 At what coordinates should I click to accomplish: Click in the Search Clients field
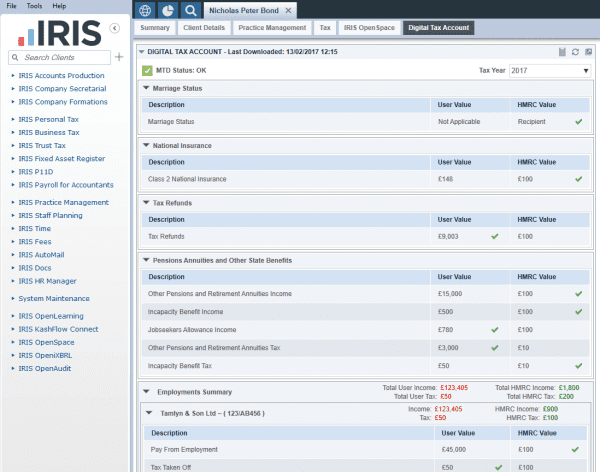[59, 57]
